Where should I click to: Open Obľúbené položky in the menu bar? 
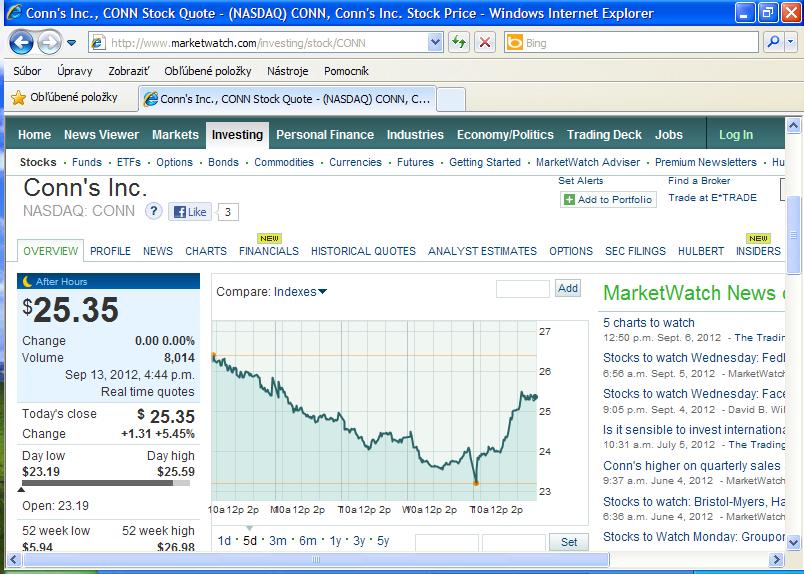click(208, 71)
